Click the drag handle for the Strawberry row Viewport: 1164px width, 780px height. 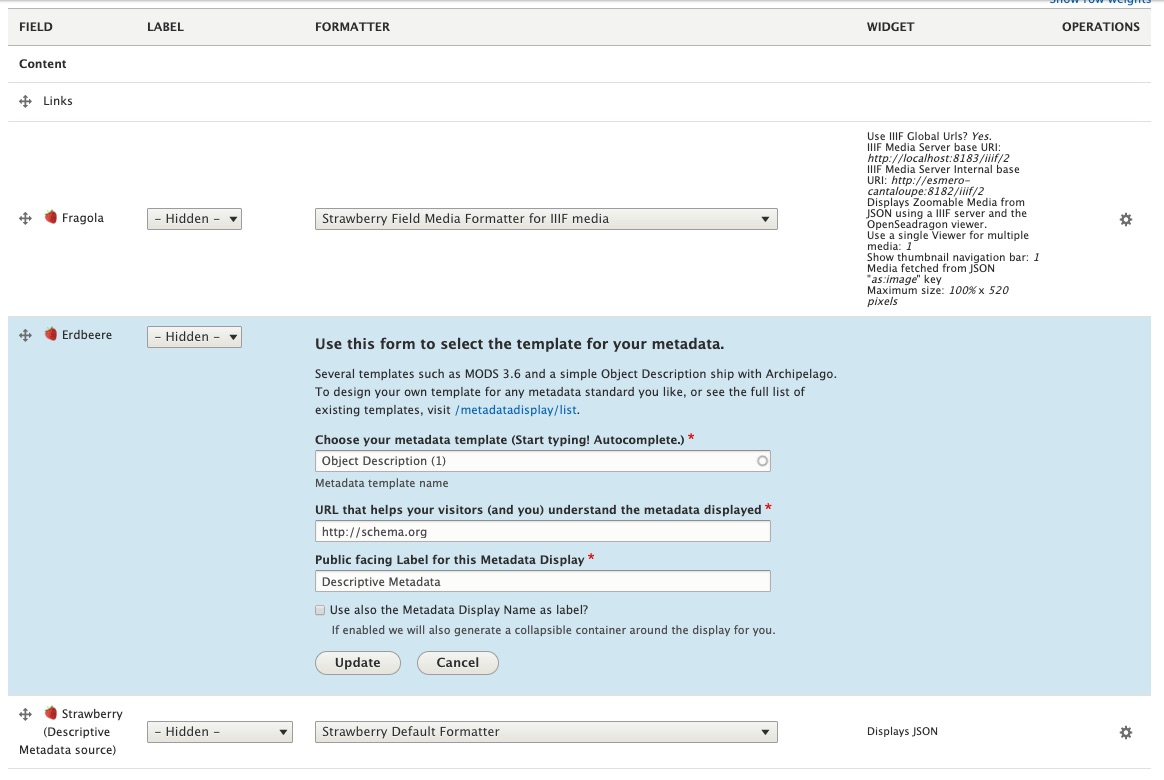pyautogui.click(x=26, y=714)
